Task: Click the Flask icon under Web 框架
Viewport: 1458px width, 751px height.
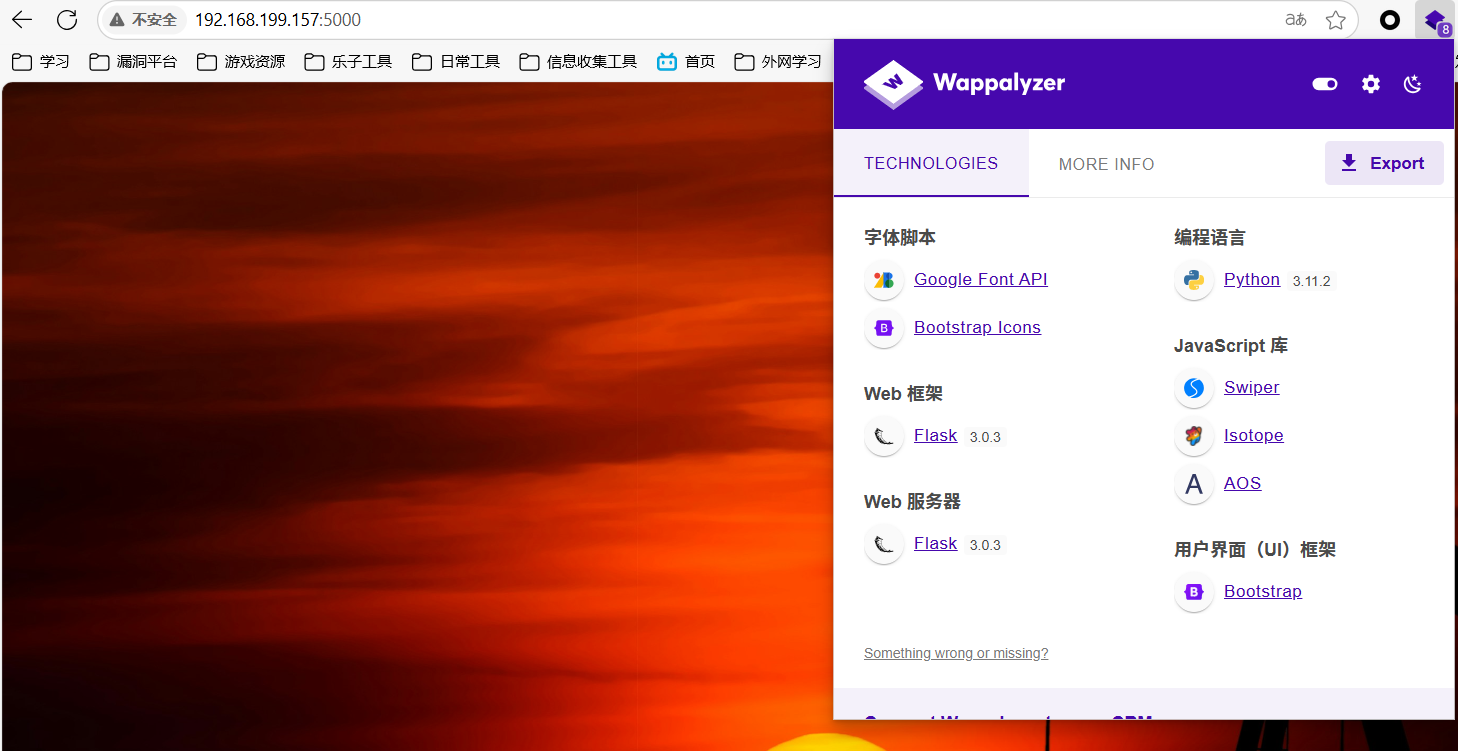Action: click(884, 436)
